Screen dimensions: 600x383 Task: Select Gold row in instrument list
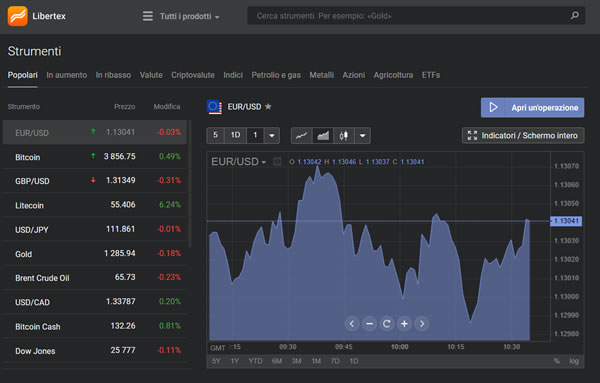click(x=95, y=253)
